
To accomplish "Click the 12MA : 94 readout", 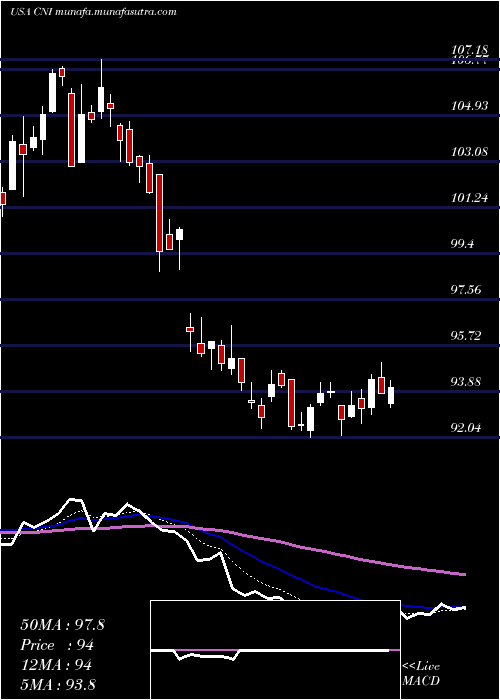I will click(56, 665).
